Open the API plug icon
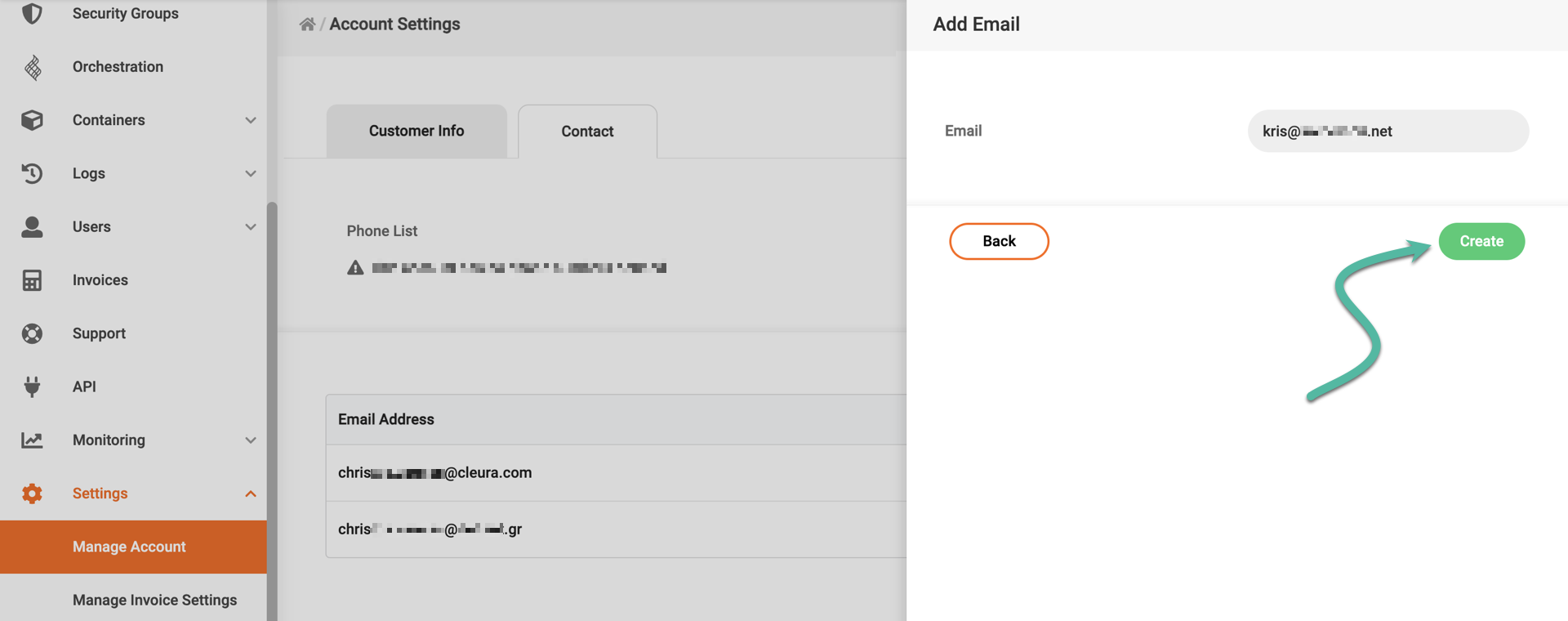This screenshot has height=621, width=1568. pos(32,386)
